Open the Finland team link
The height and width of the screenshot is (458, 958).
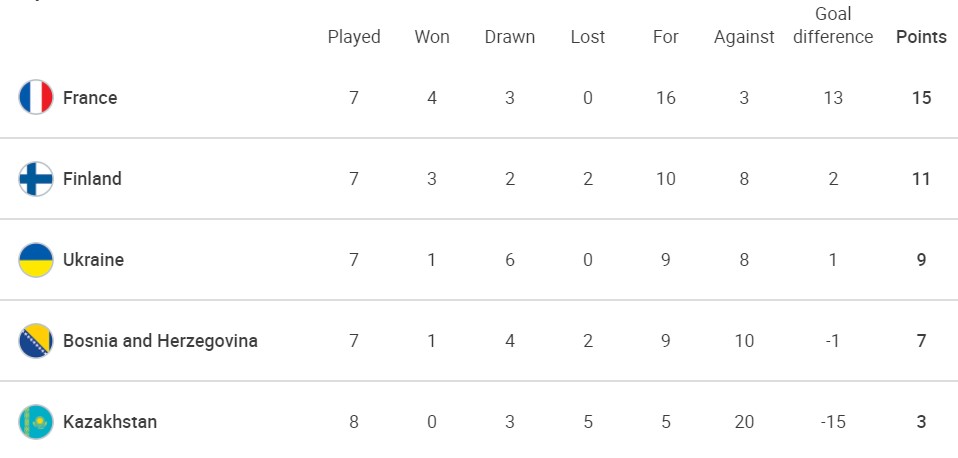pyautogui.click(x=92, y=179)
